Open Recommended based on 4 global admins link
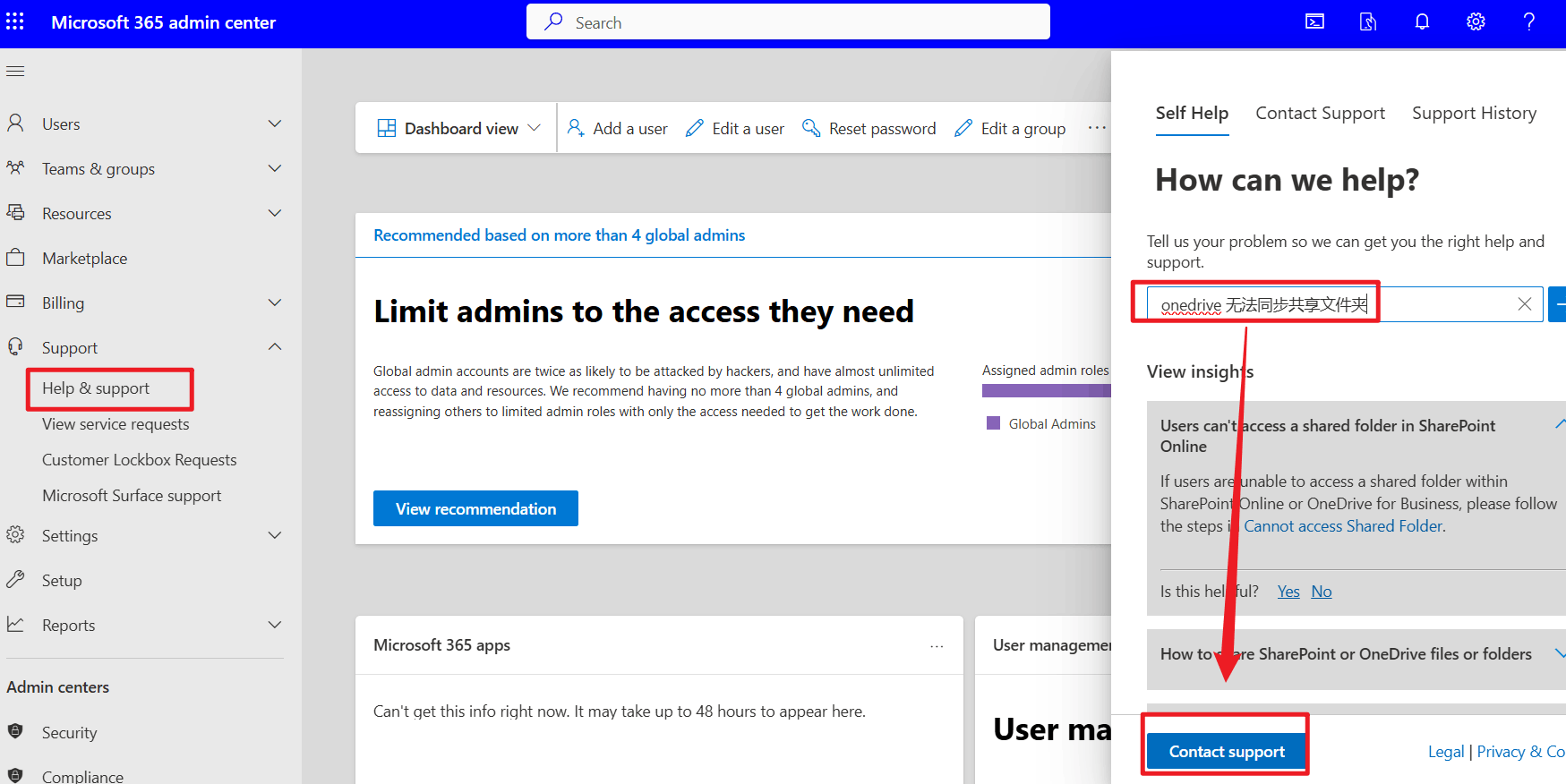Viewport: 1566px width, 784px height. pos(560,235)
